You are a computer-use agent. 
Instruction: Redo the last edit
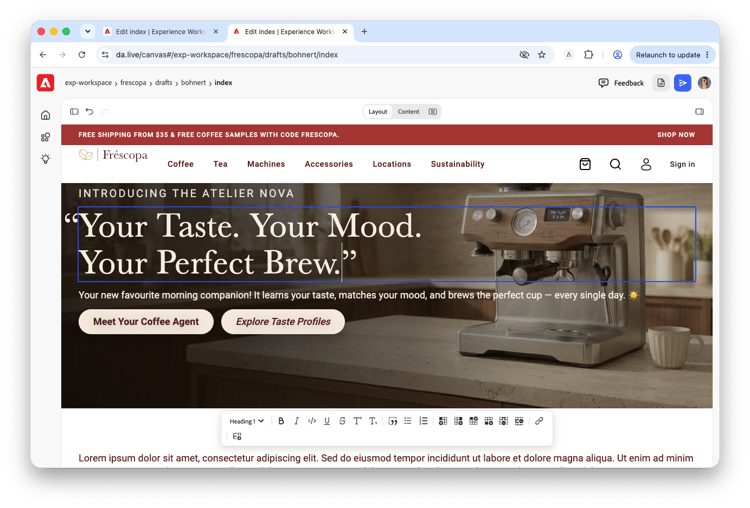[x=105, y=111]
